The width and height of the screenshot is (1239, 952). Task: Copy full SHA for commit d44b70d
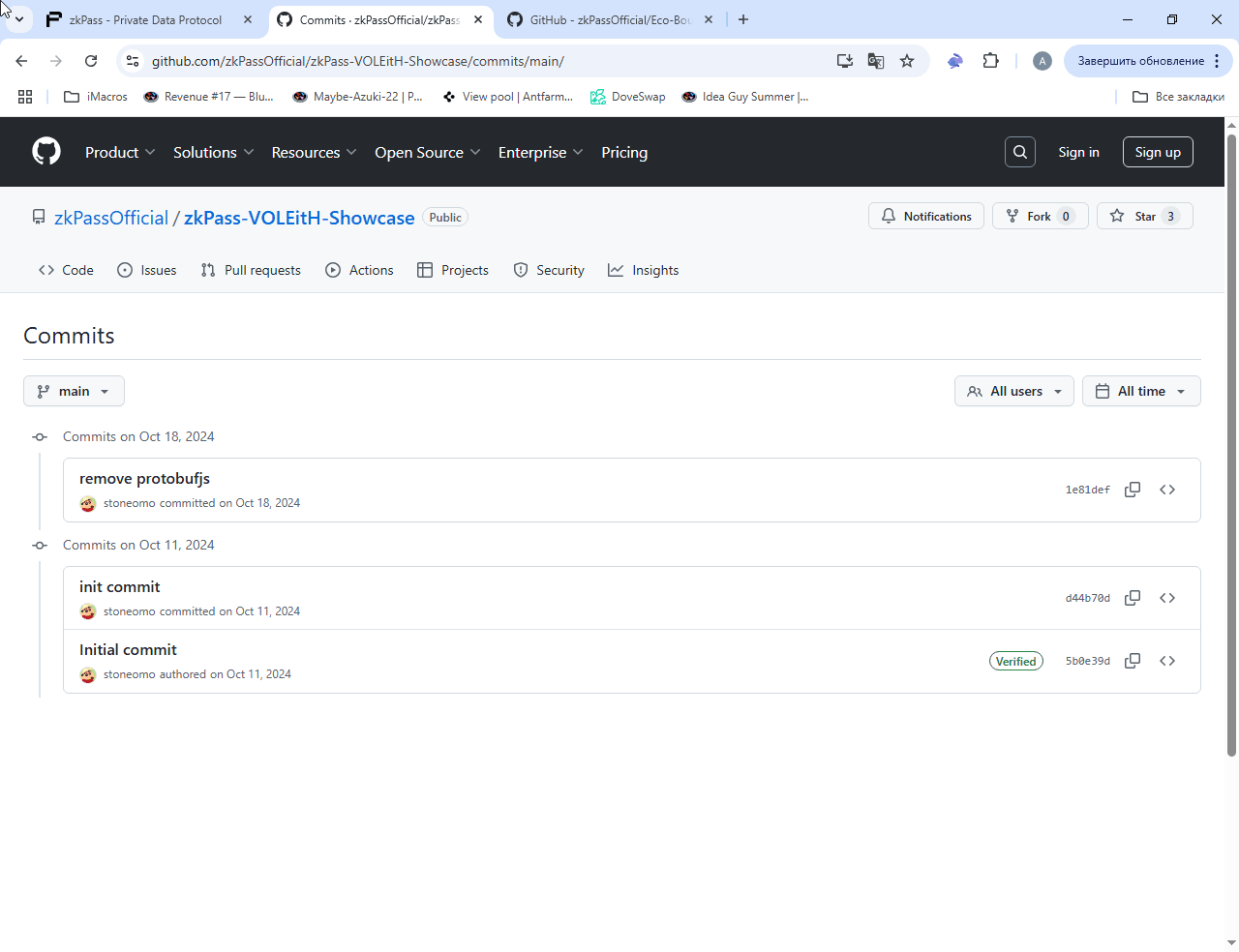[x=1133, y=598]
